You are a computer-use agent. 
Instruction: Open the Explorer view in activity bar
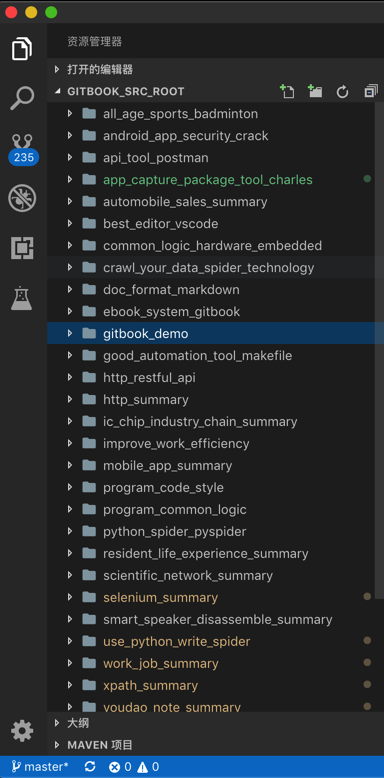tap(22, 49)
